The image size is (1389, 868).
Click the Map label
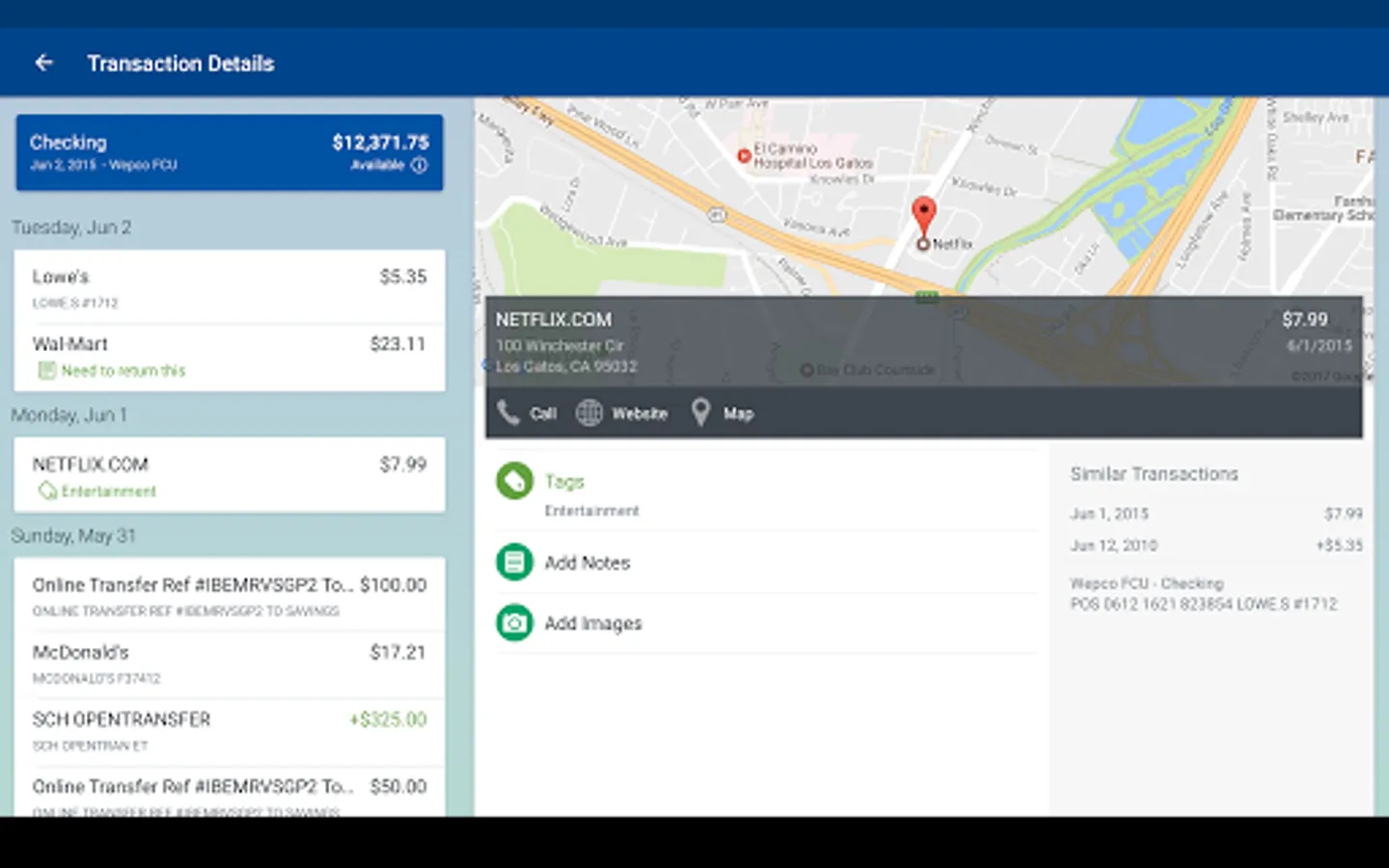[738, 413]
